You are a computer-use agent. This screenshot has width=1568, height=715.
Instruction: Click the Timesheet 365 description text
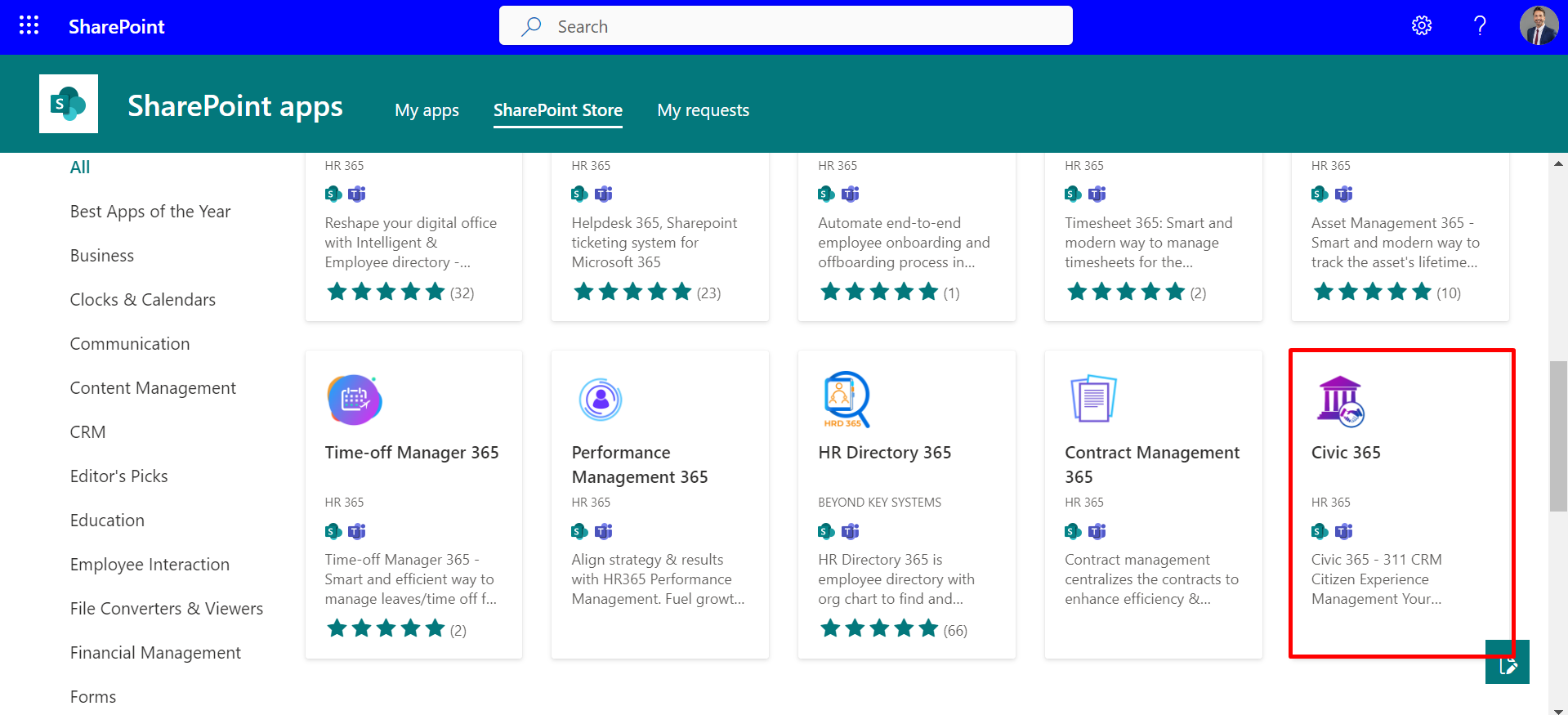[x=1149, y=243]
